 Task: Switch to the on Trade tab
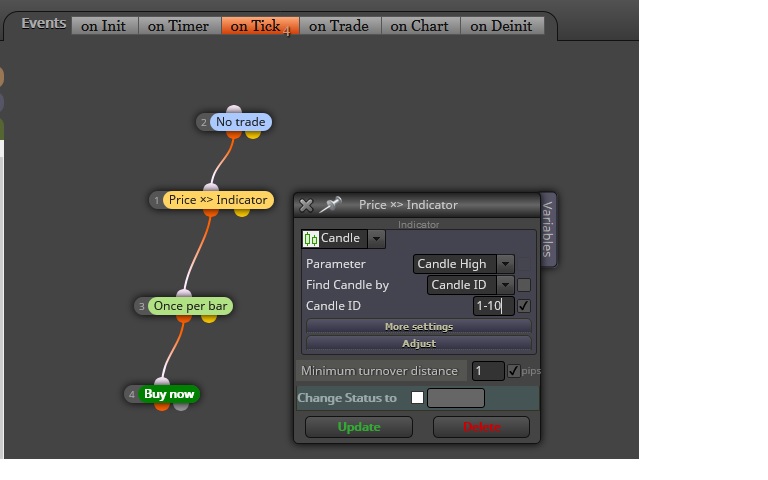(339, 26)
